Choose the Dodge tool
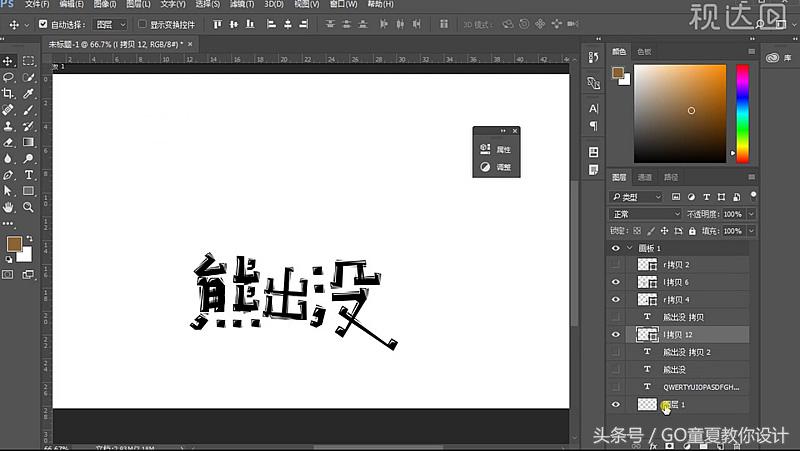Image resolution: width=800 pixels, height=451 pixels. pos(29,159)
